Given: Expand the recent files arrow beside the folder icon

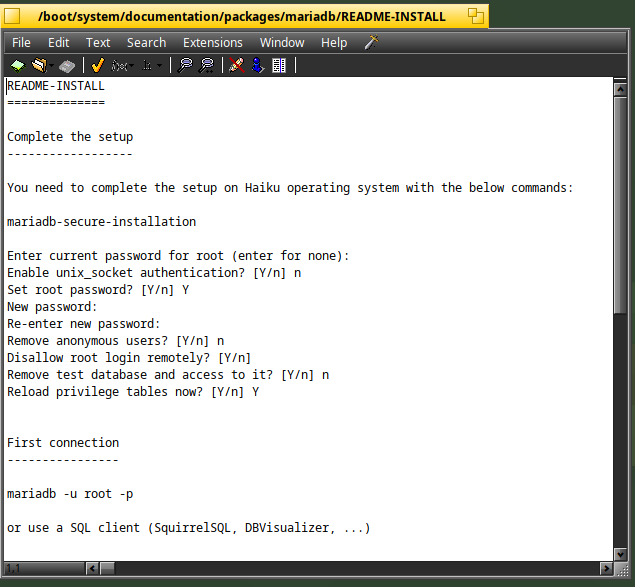Looking at the screenshot, I should 51,65.
